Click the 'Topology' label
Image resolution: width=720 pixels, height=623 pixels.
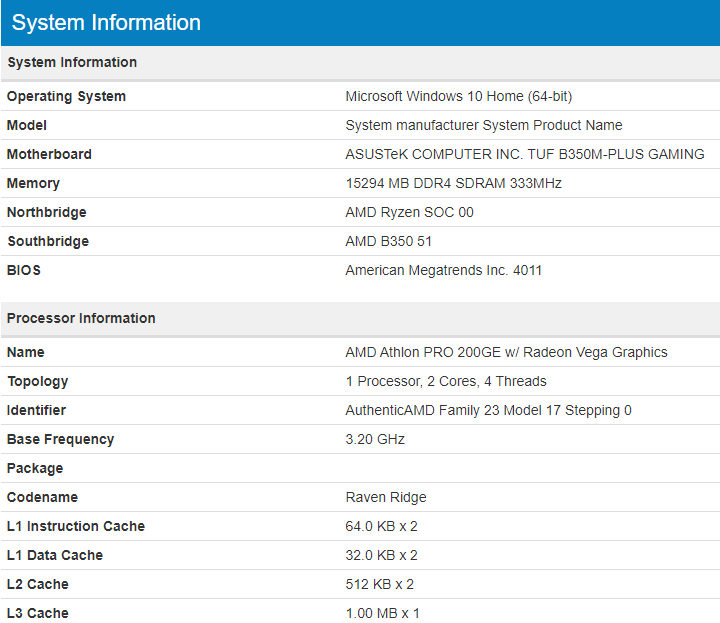(x=38, y=382)
